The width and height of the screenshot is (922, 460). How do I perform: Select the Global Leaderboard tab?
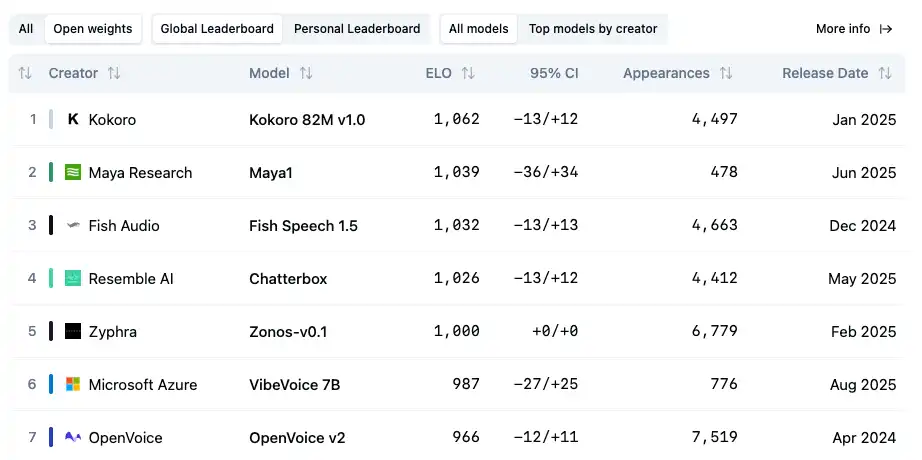pos(217,29)
